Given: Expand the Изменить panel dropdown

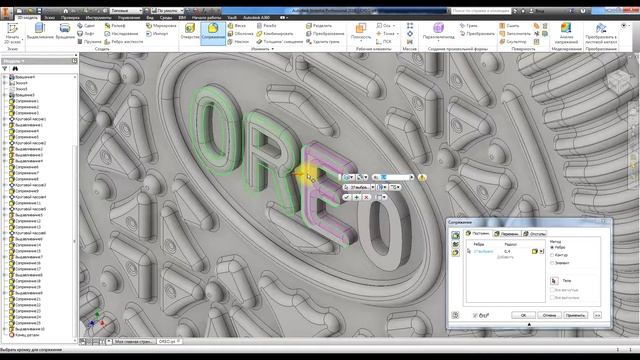Looking at the screenshot, I should [273, 49].
